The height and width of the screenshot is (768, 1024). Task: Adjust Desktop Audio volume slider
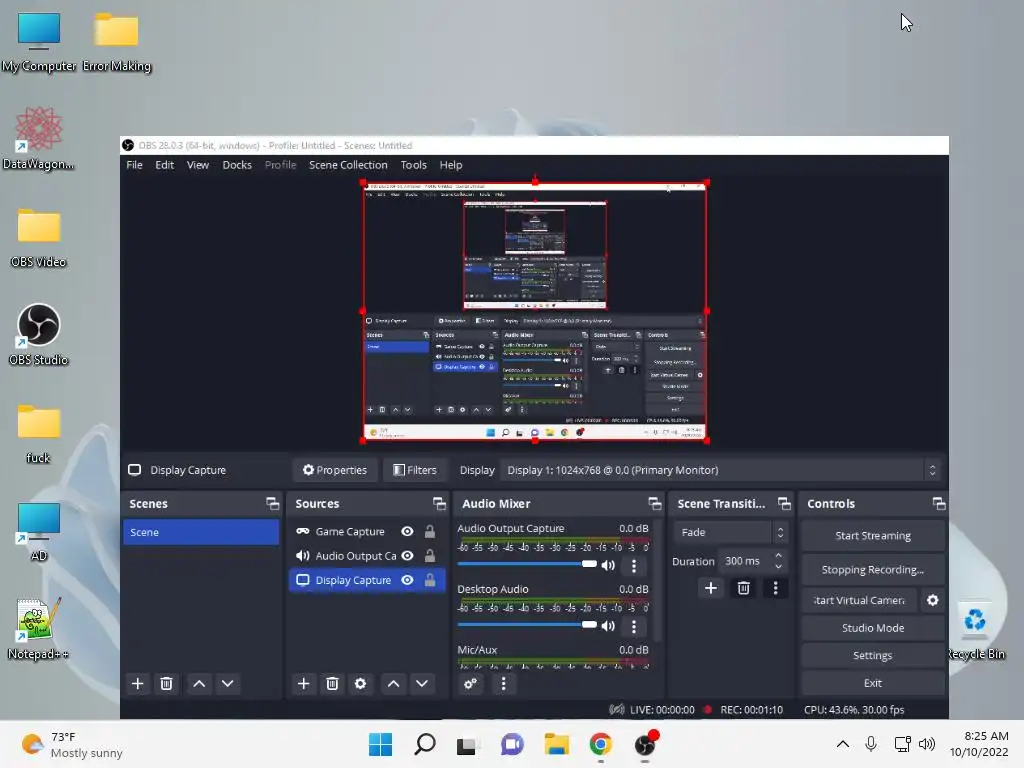[x=527, y=624]
